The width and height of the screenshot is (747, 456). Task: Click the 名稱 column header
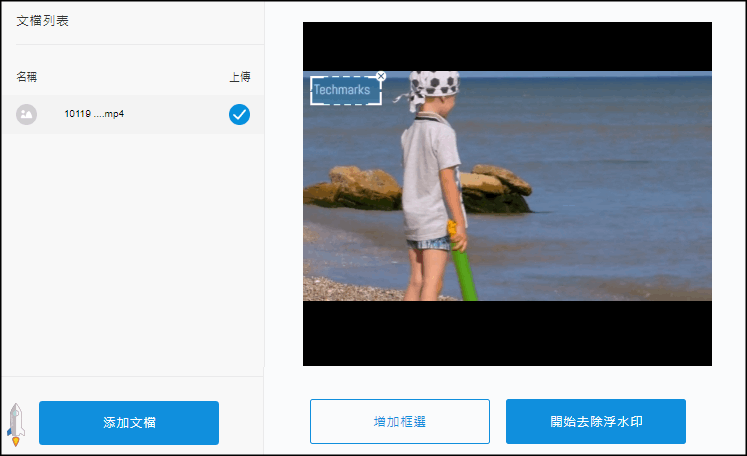27,77
